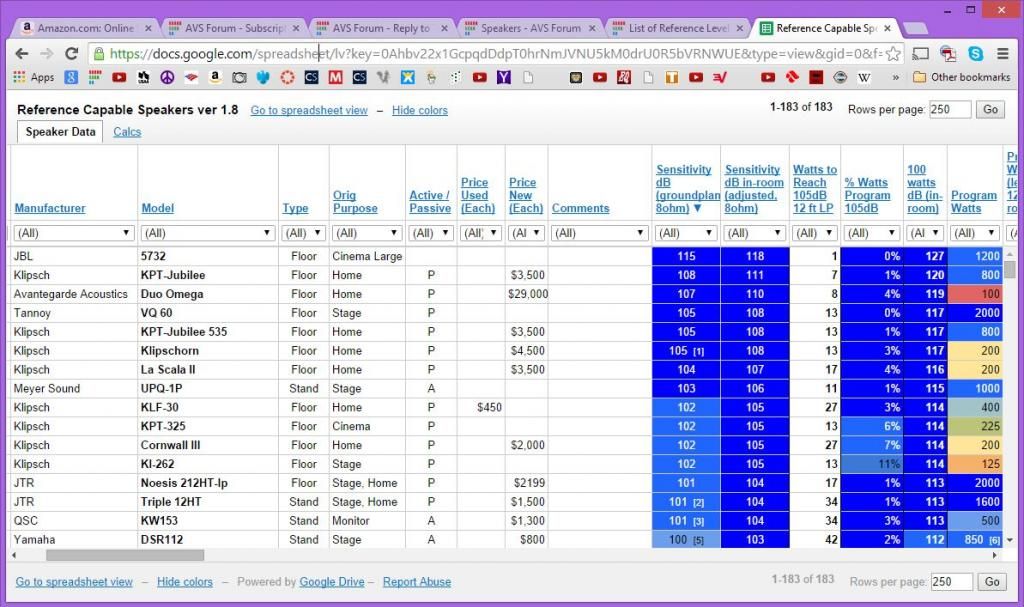Open the Program Watts filter dropdown

tap(974, 233)
